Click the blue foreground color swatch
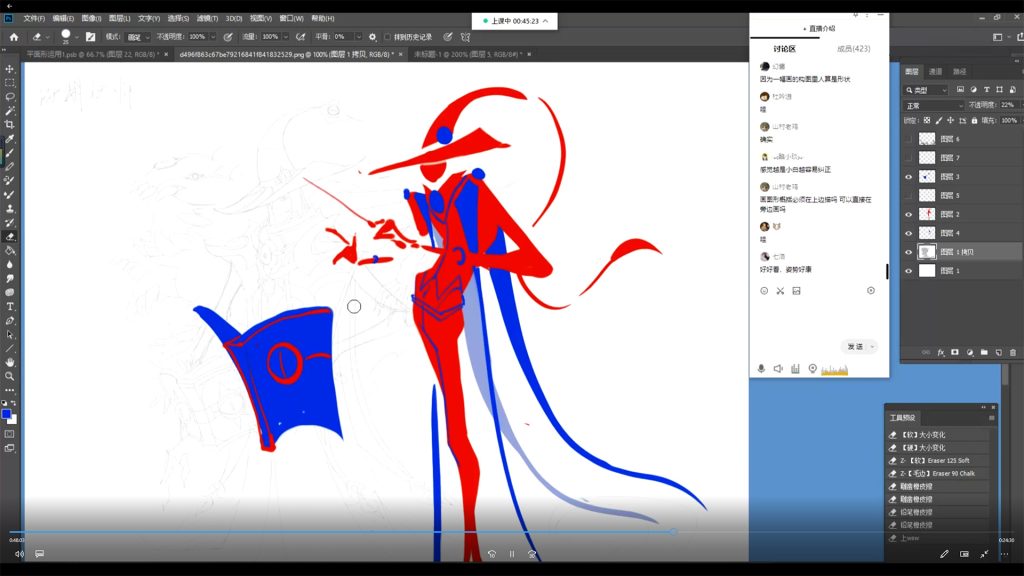1024x576 pixels. (7, 412)
